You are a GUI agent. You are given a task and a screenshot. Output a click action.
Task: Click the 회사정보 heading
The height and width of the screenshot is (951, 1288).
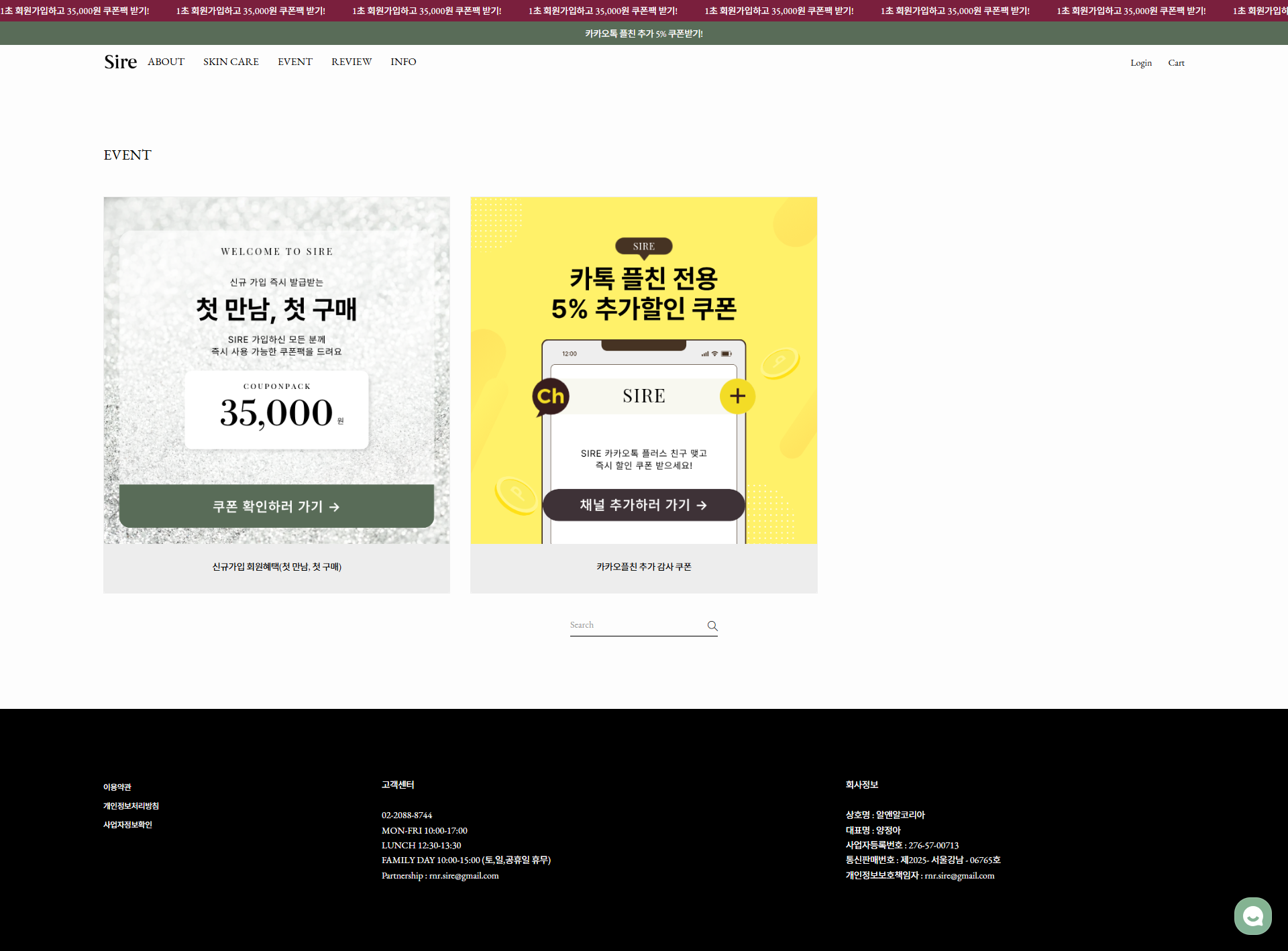(862, 785)
